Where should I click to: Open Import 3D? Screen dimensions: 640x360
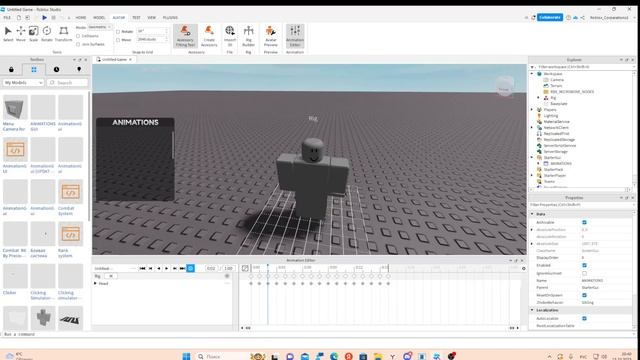coord(230,36)
